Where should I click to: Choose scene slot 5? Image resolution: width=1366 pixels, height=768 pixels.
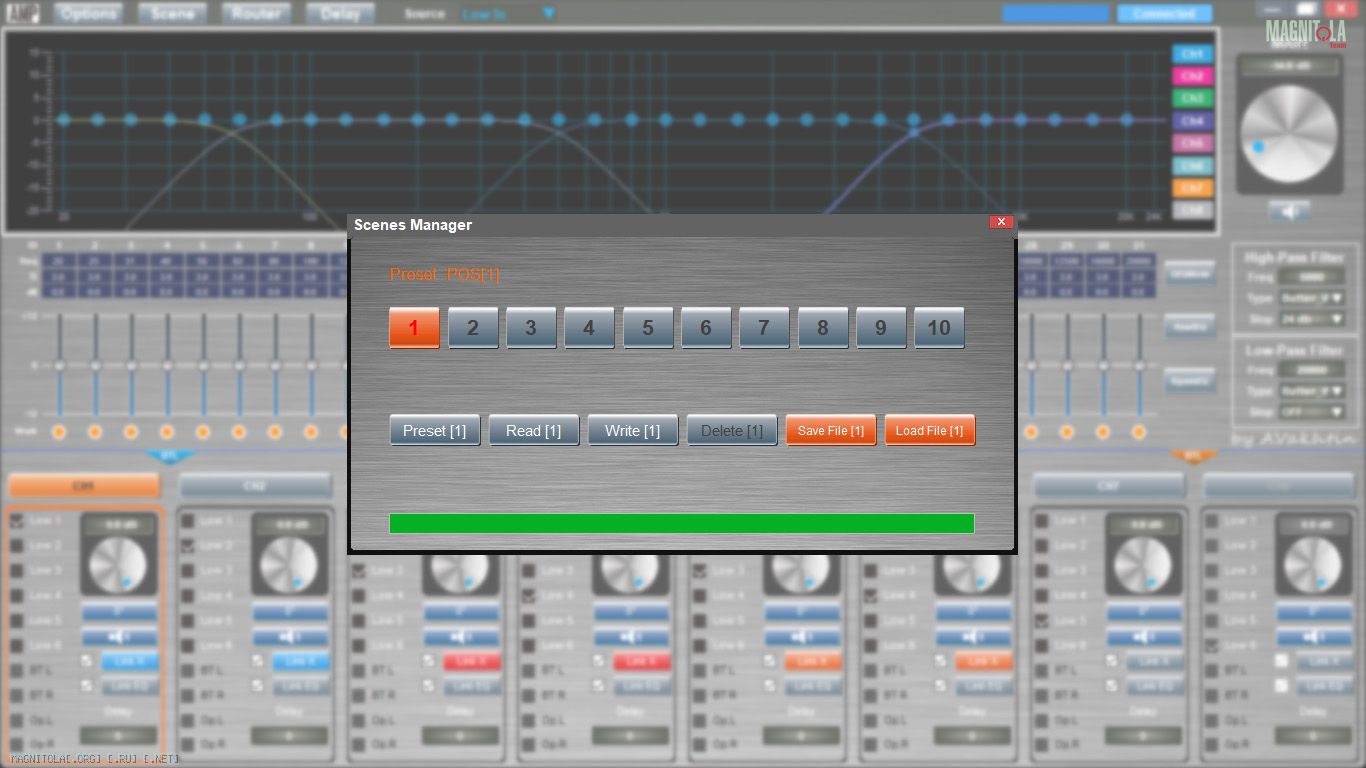648,328
